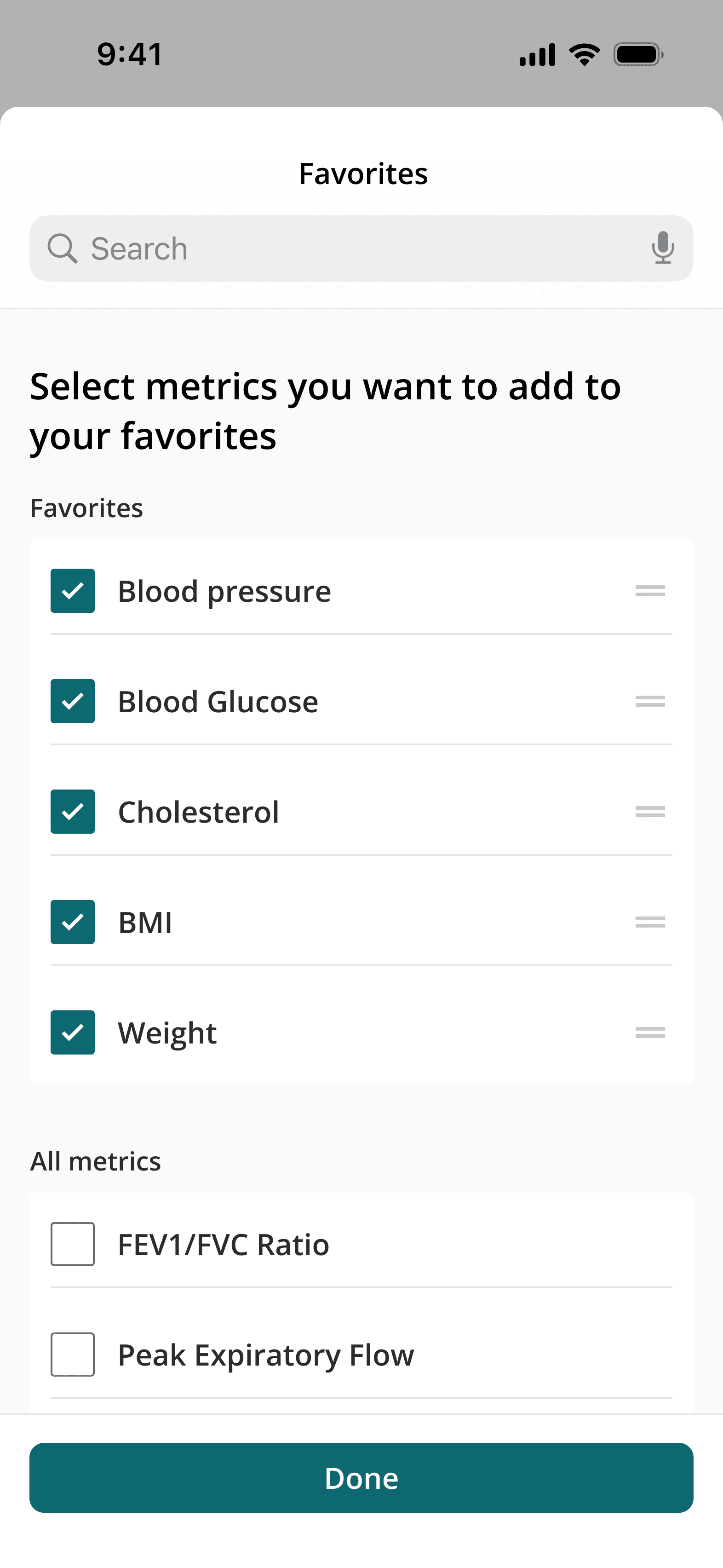Tap the Wi-Fi status icon

[584, 55]
